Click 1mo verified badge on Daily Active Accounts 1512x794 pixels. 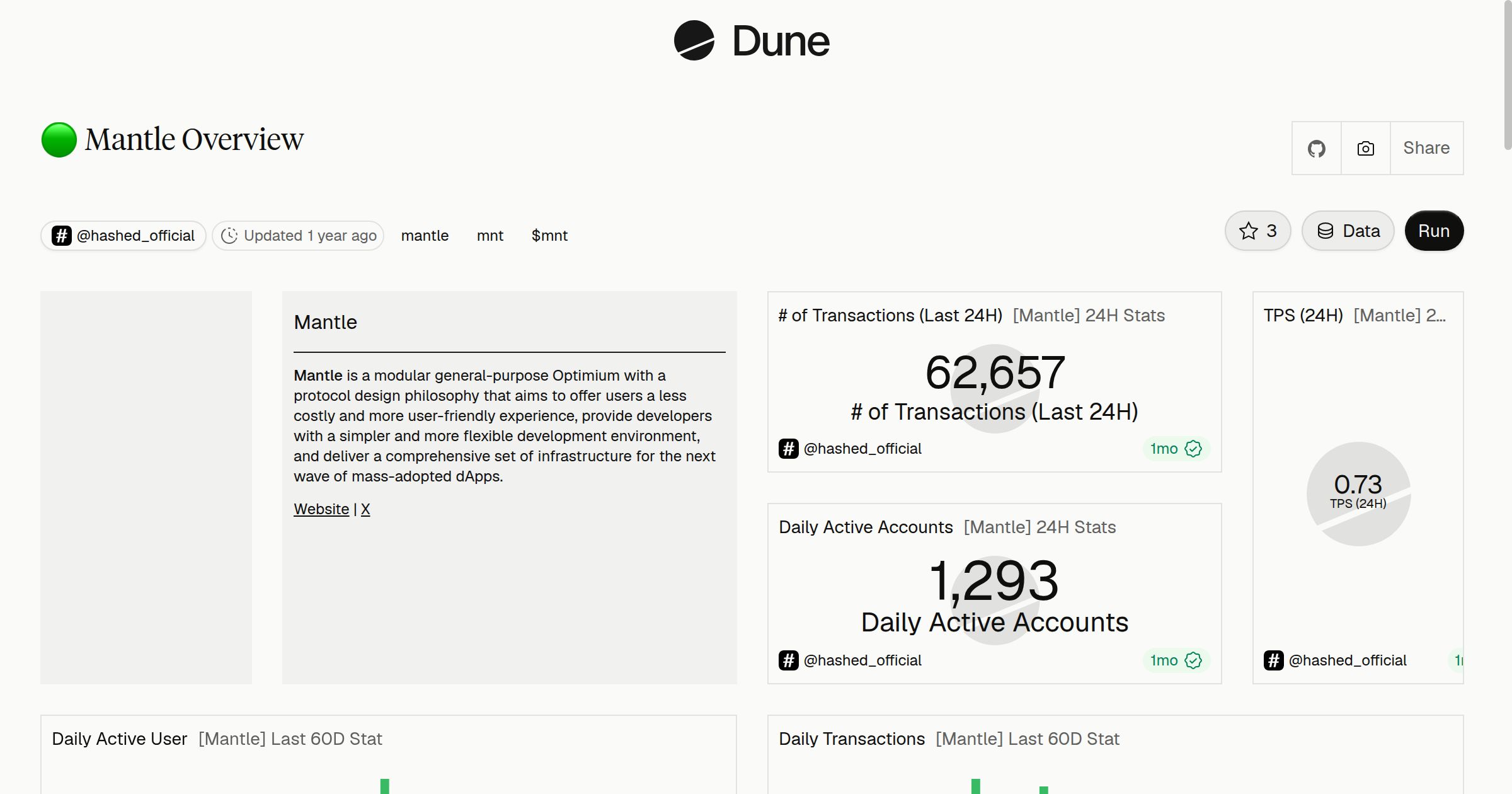pyautogui.click(x=1176, y=660)
